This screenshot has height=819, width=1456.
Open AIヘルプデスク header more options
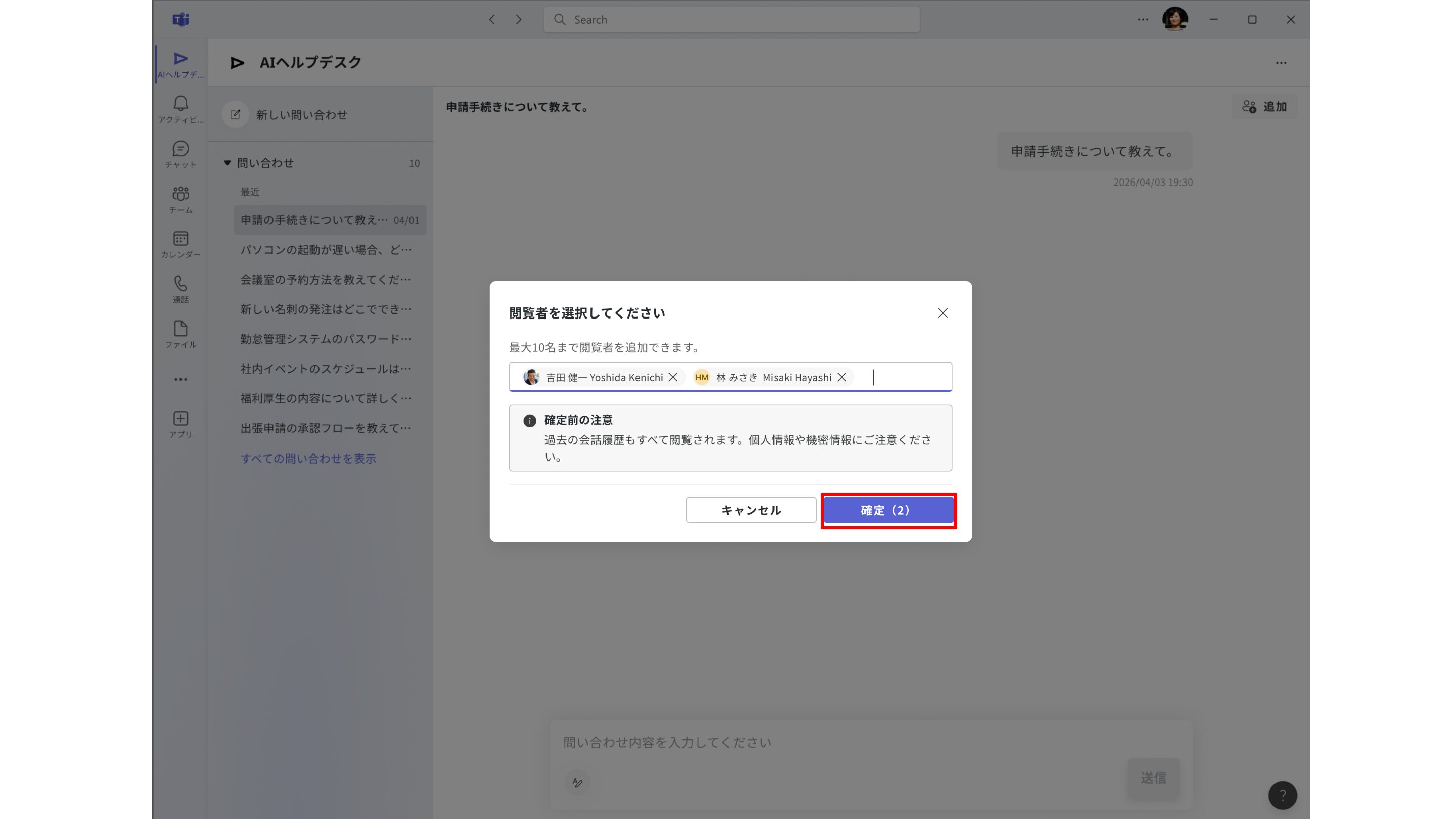point(1281,63)
